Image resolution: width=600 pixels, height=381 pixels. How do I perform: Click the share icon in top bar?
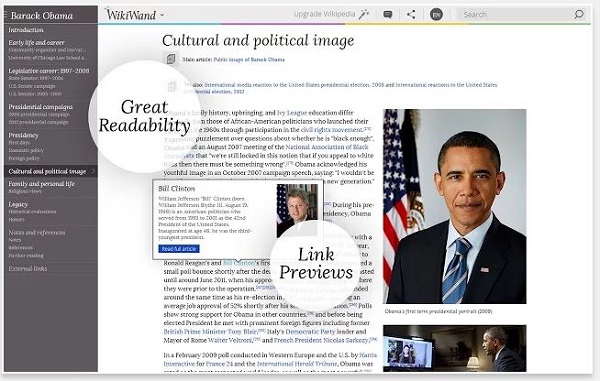pyautogui.click(x=411, y=15)
